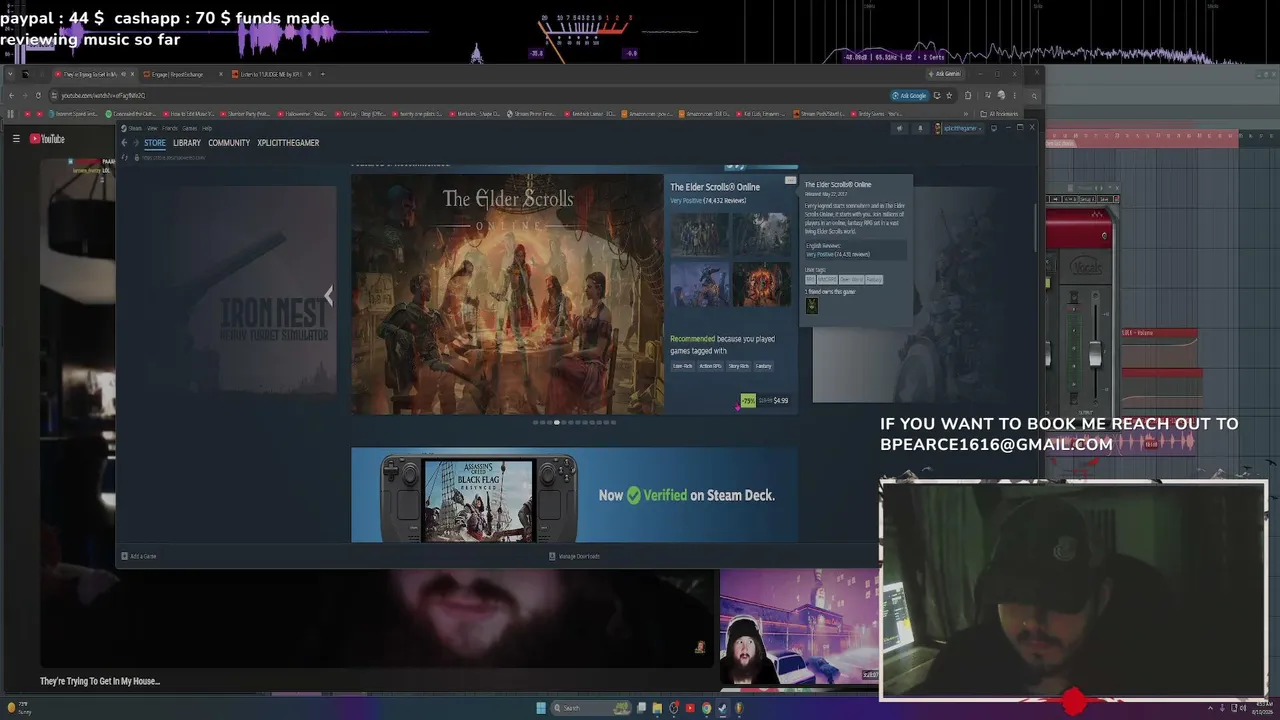Viewport: 1280px width, 720px height.
Task: Open the View menu in Steam
Action: coord(152,128)
